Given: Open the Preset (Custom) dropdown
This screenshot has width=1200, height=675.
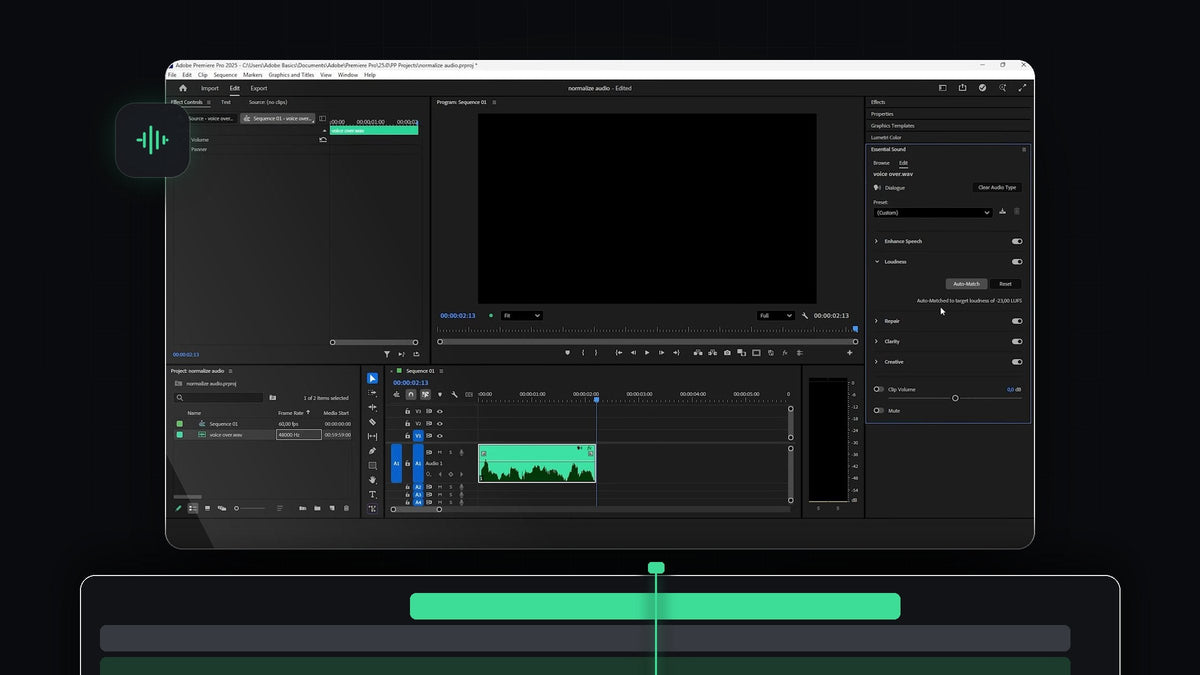Looking at the screenshot, I should (933, 212).
